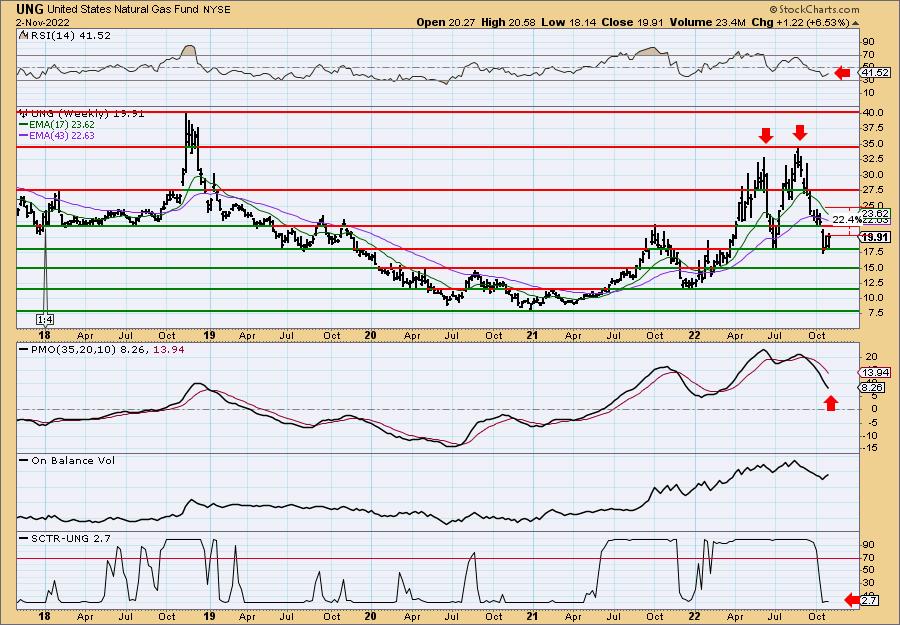Click the -15 label on PMO axis
Viewport: 900px width, 625px height.
tap(871, 448)
